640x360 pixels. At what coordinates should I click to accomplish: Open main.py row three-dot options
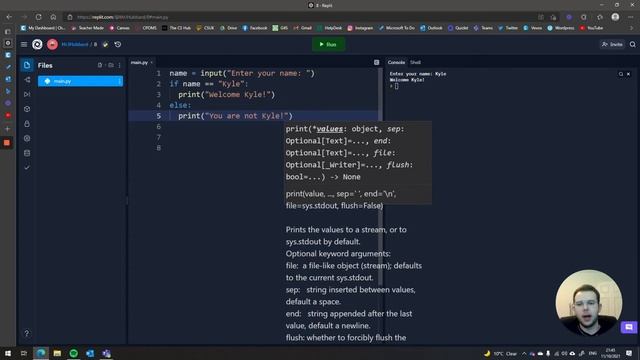[x=119, y=81]
